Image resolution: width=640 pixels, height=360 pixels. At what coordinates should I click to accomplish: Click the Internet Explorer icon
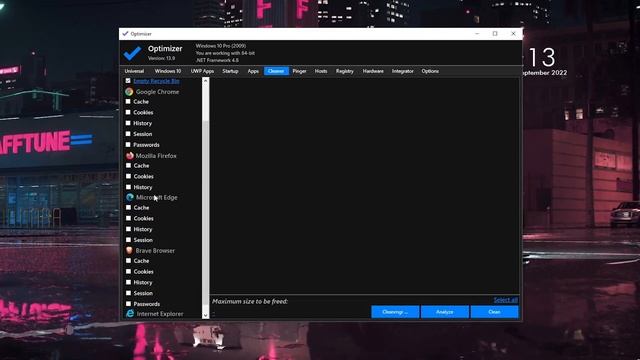(x=130, y=313)
